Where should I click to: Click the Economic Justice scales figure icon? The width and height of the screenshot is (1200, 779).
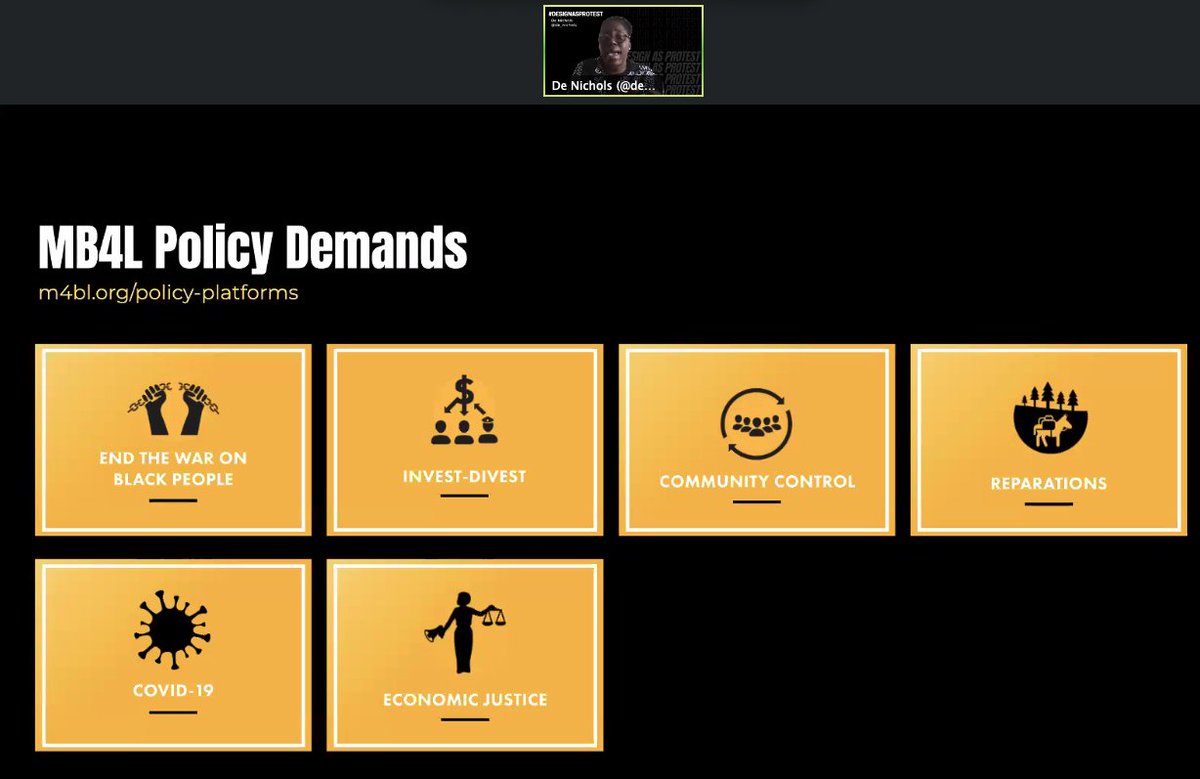(464, 632)
